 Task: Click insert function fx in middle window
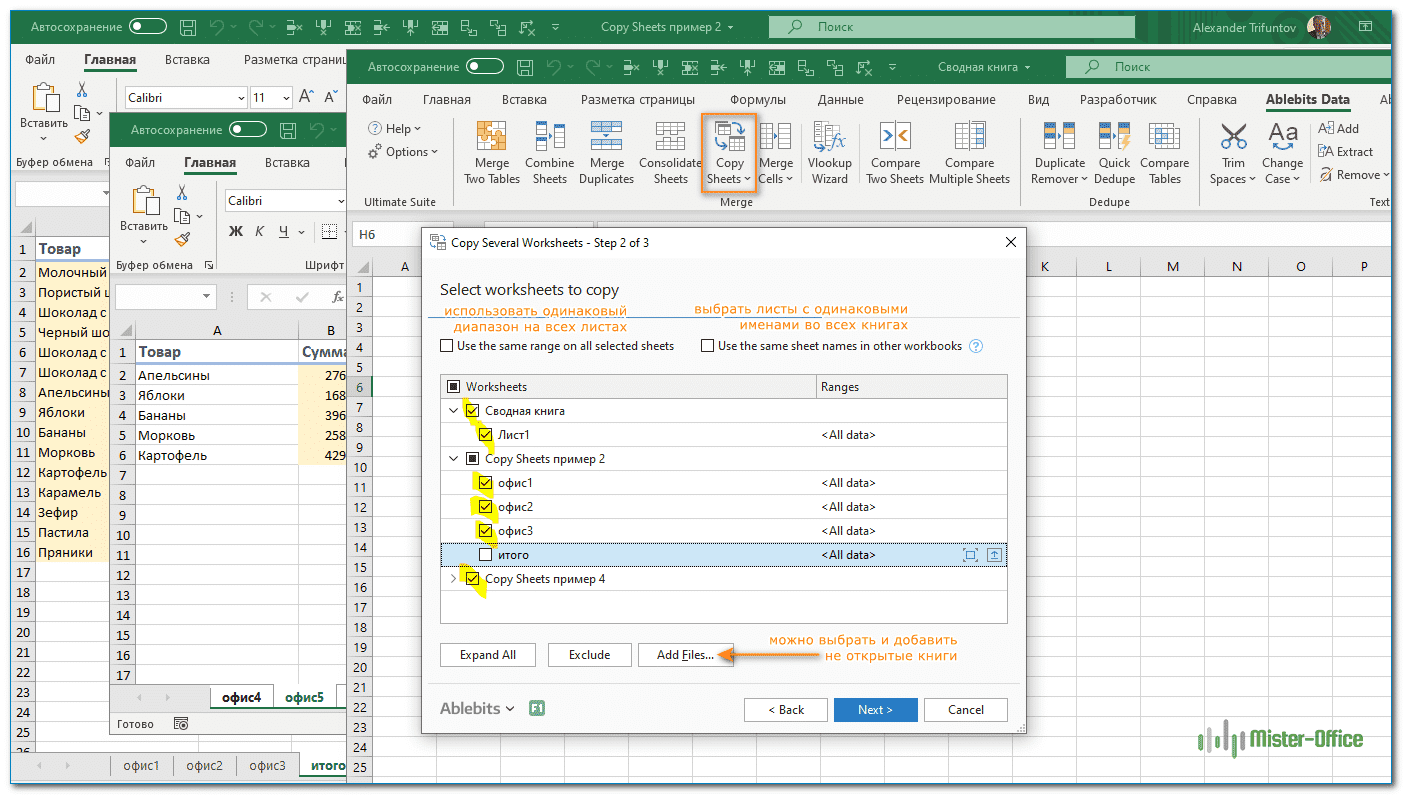point(338,297)
